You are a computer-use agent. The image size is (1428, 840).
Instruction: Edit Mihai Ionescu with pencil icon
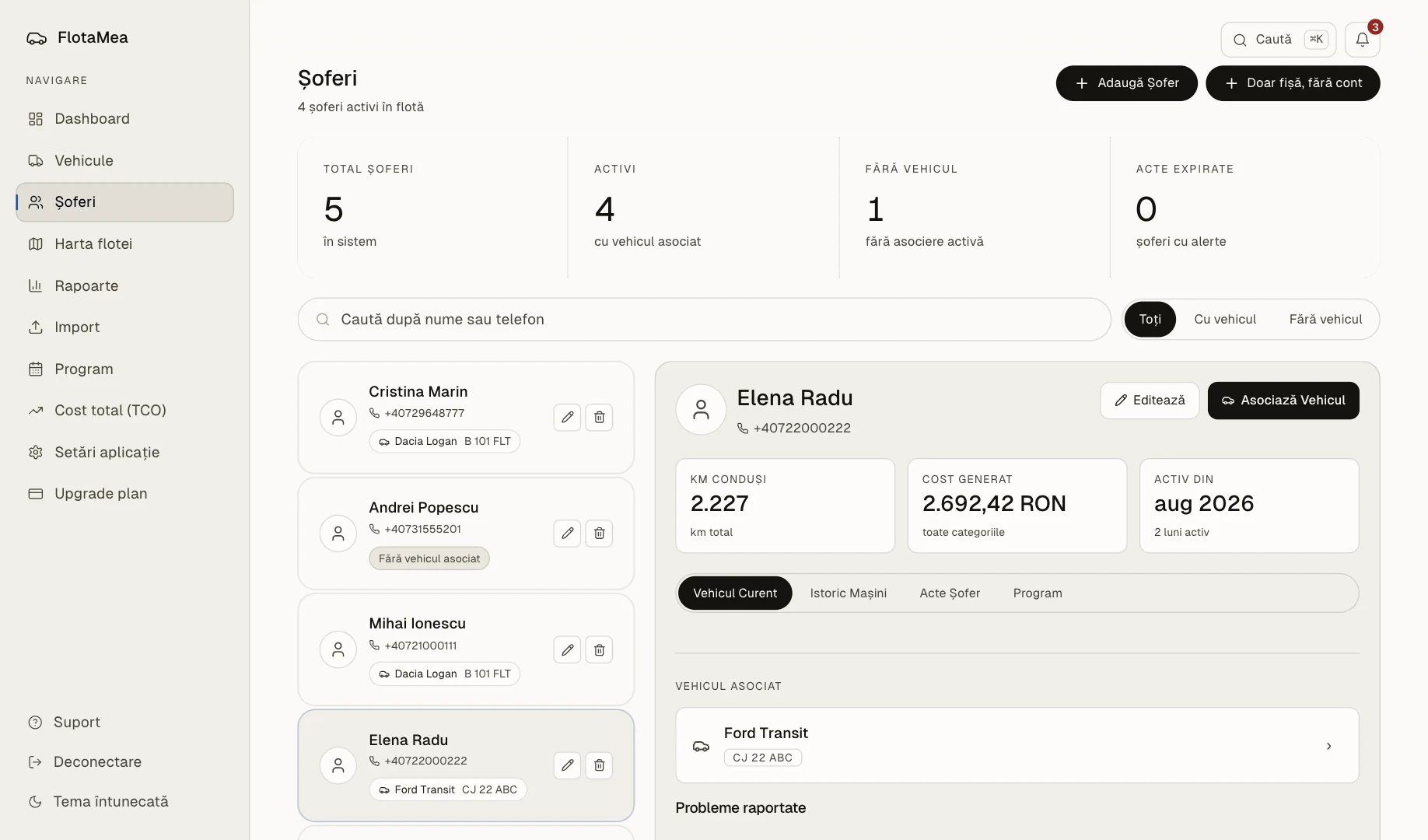[568, 649]
